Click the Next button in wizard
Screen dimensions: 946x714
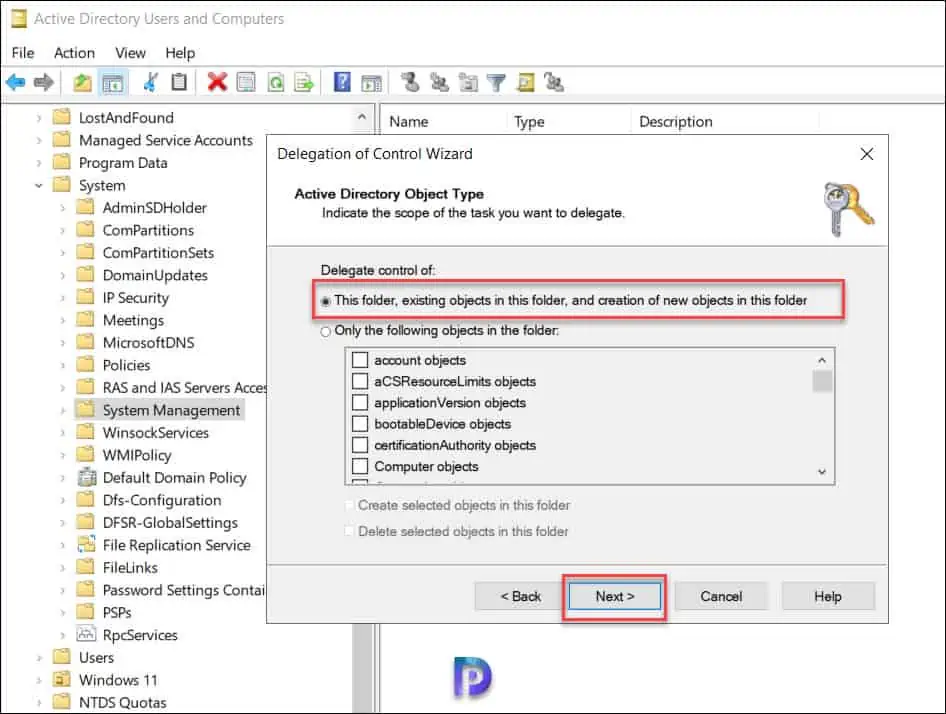coord(615,596)
